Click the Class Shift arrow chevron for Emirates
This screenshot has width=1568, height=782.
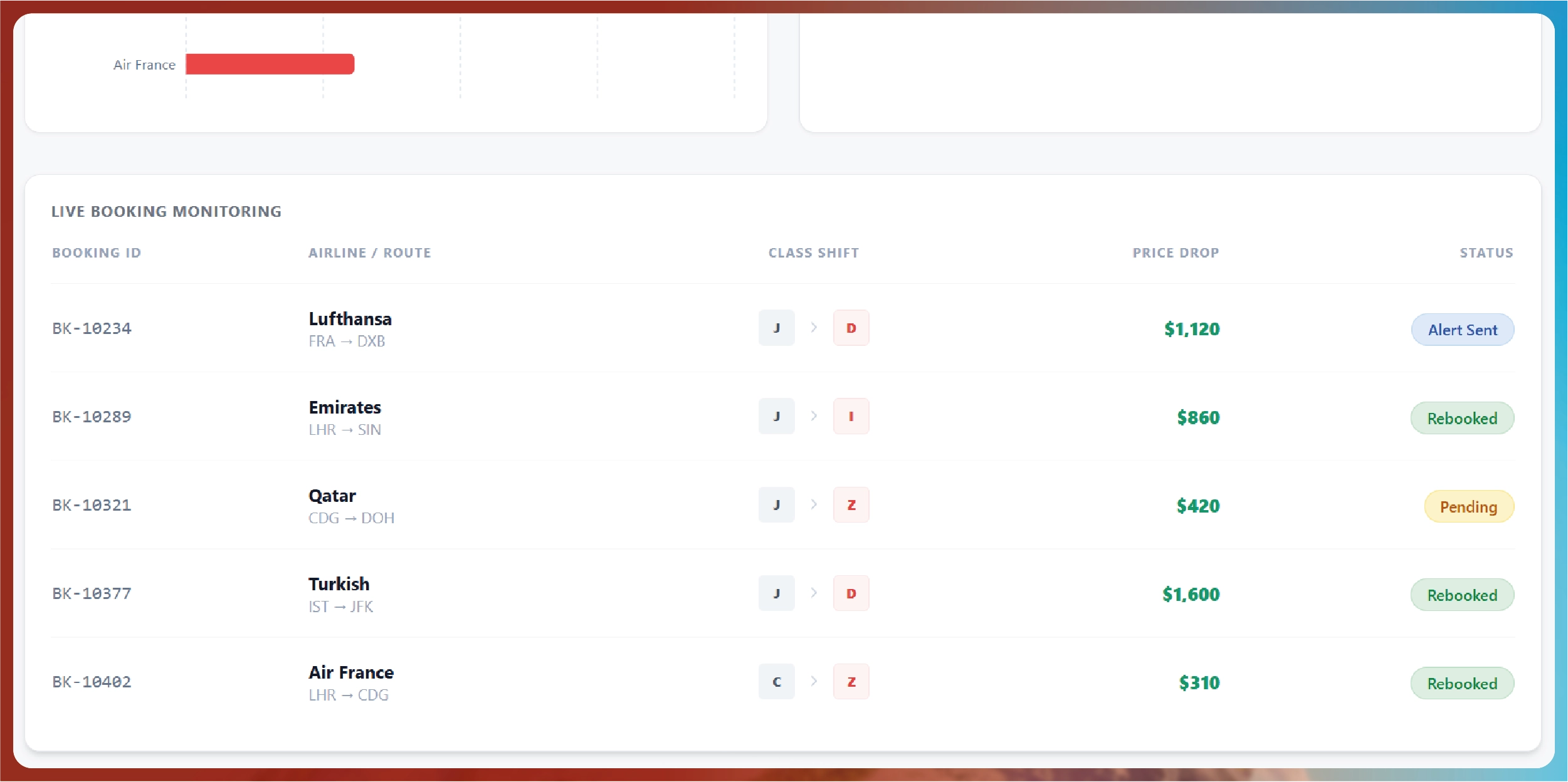pyautogui.click(x=814, y=416)
